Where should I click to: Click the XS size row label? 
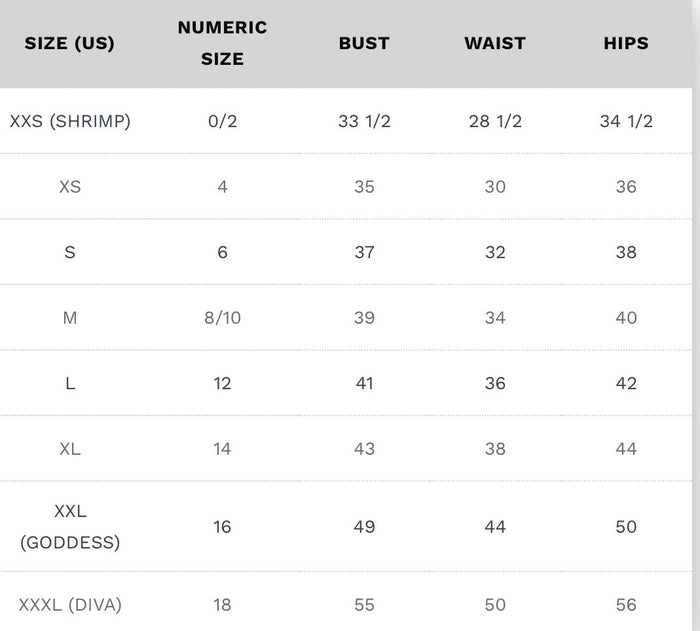[70, 187]
